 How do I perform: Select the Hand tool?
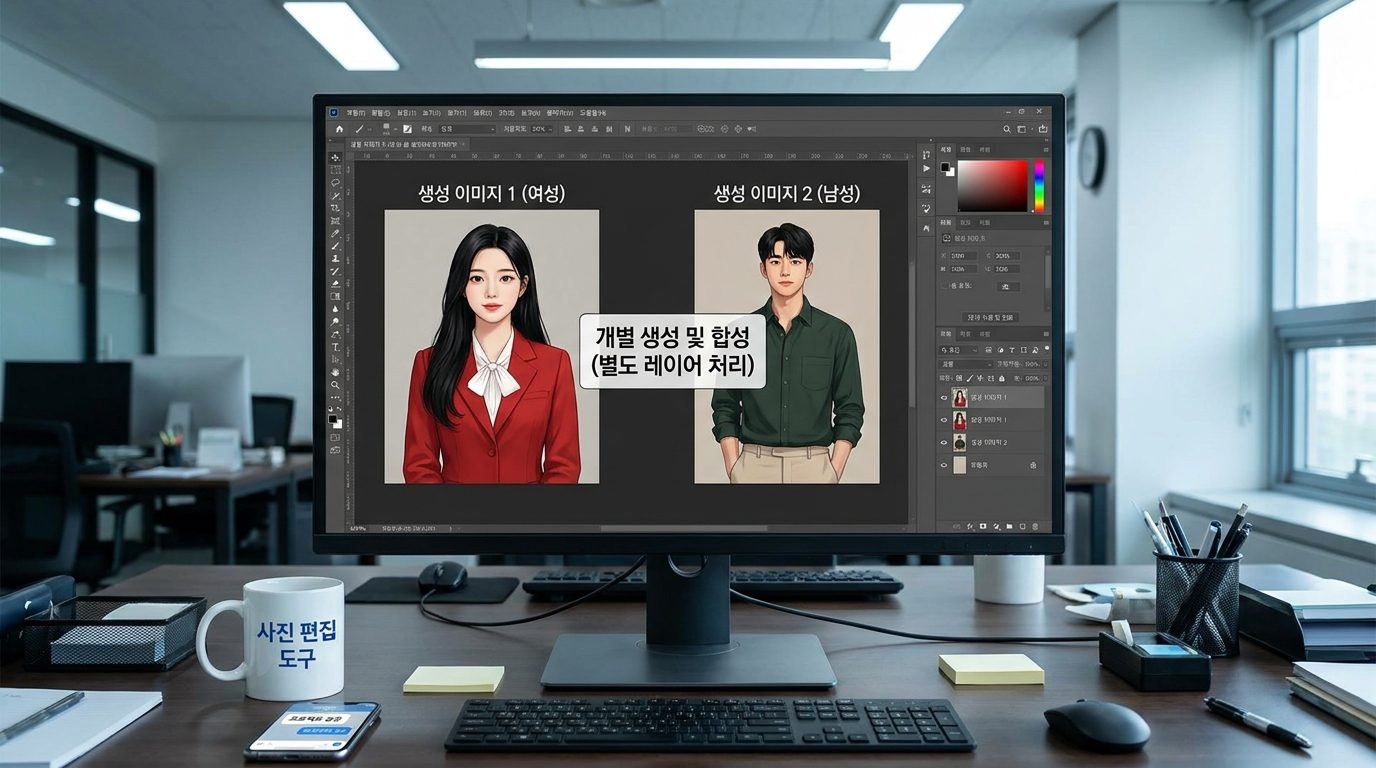pos(335,372)
